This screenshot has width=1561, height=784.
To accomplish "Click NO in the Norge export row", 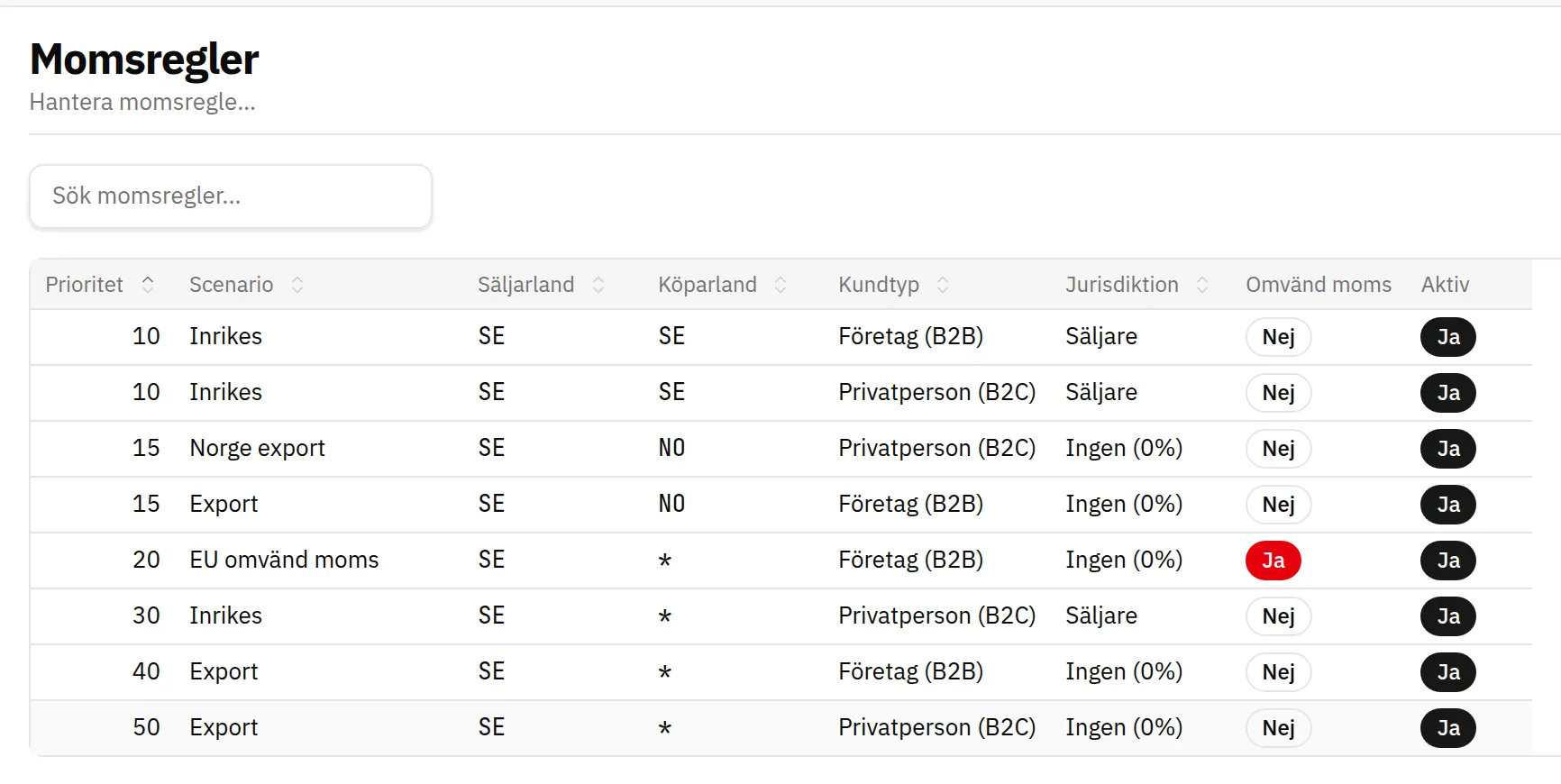I will click(671, 448).
